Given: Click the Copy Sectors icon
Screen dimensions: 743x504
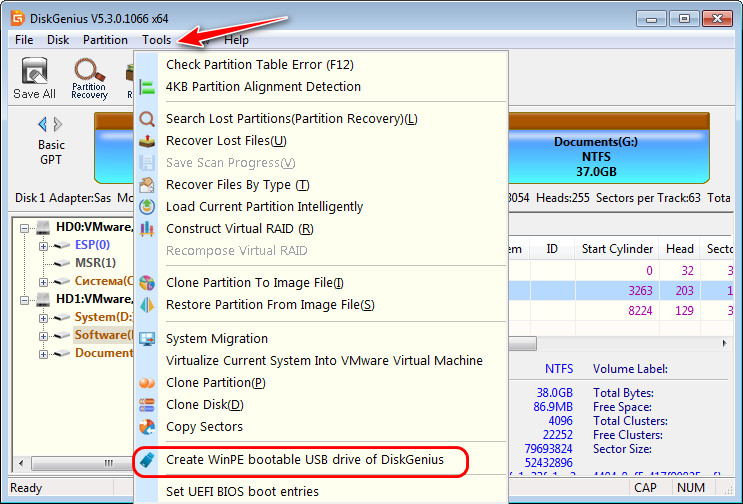Looking at the screenshot, I should click(147, 427).
